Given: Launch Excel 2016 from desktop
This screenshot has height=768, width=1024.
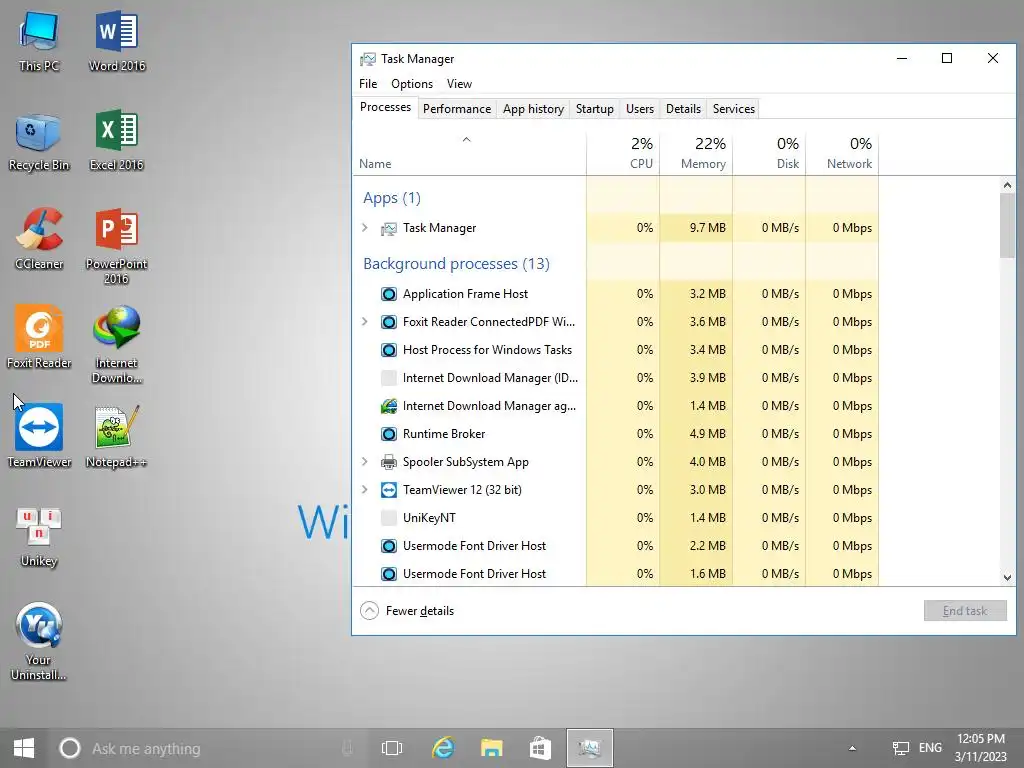Looking at the screenshot, I should 116,140.
